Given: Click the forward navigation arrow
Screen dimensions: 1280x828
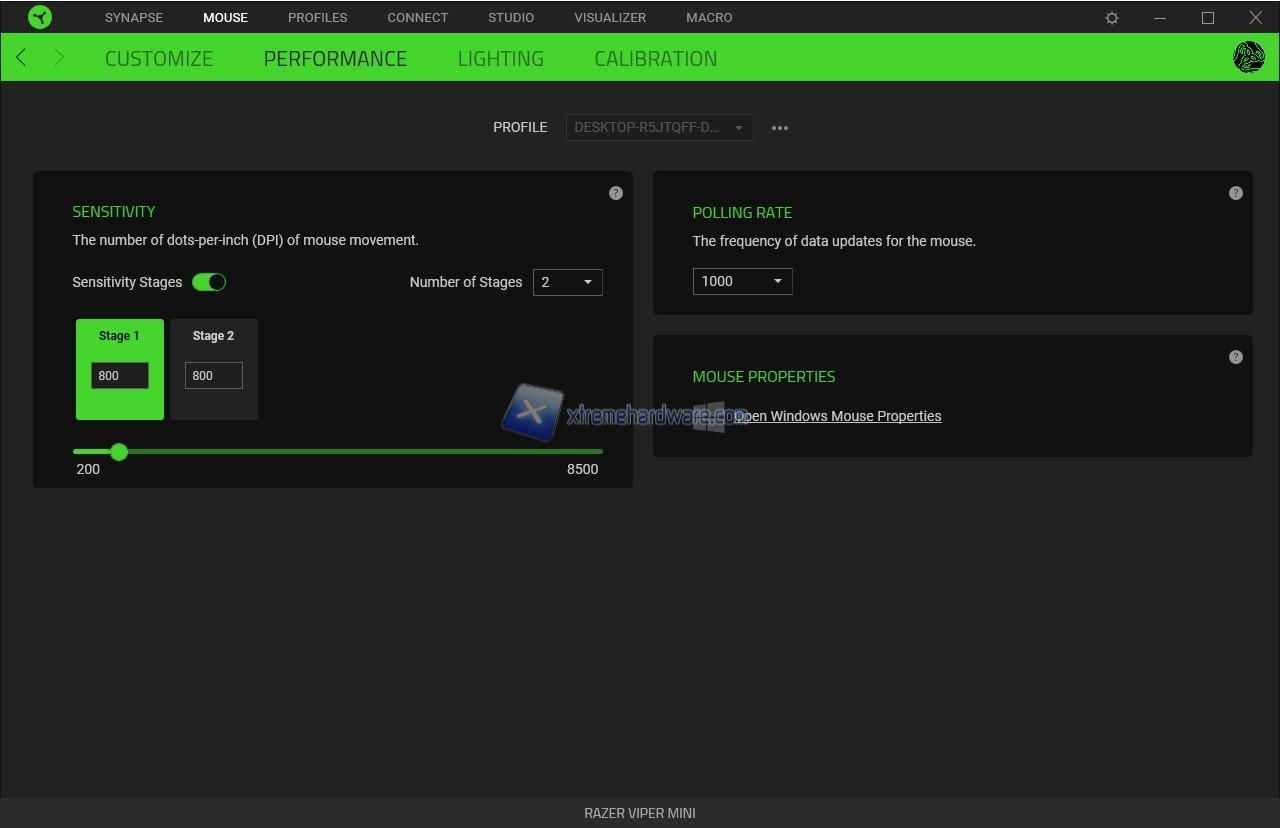Looking at the screenshot, I should point(59,58).
